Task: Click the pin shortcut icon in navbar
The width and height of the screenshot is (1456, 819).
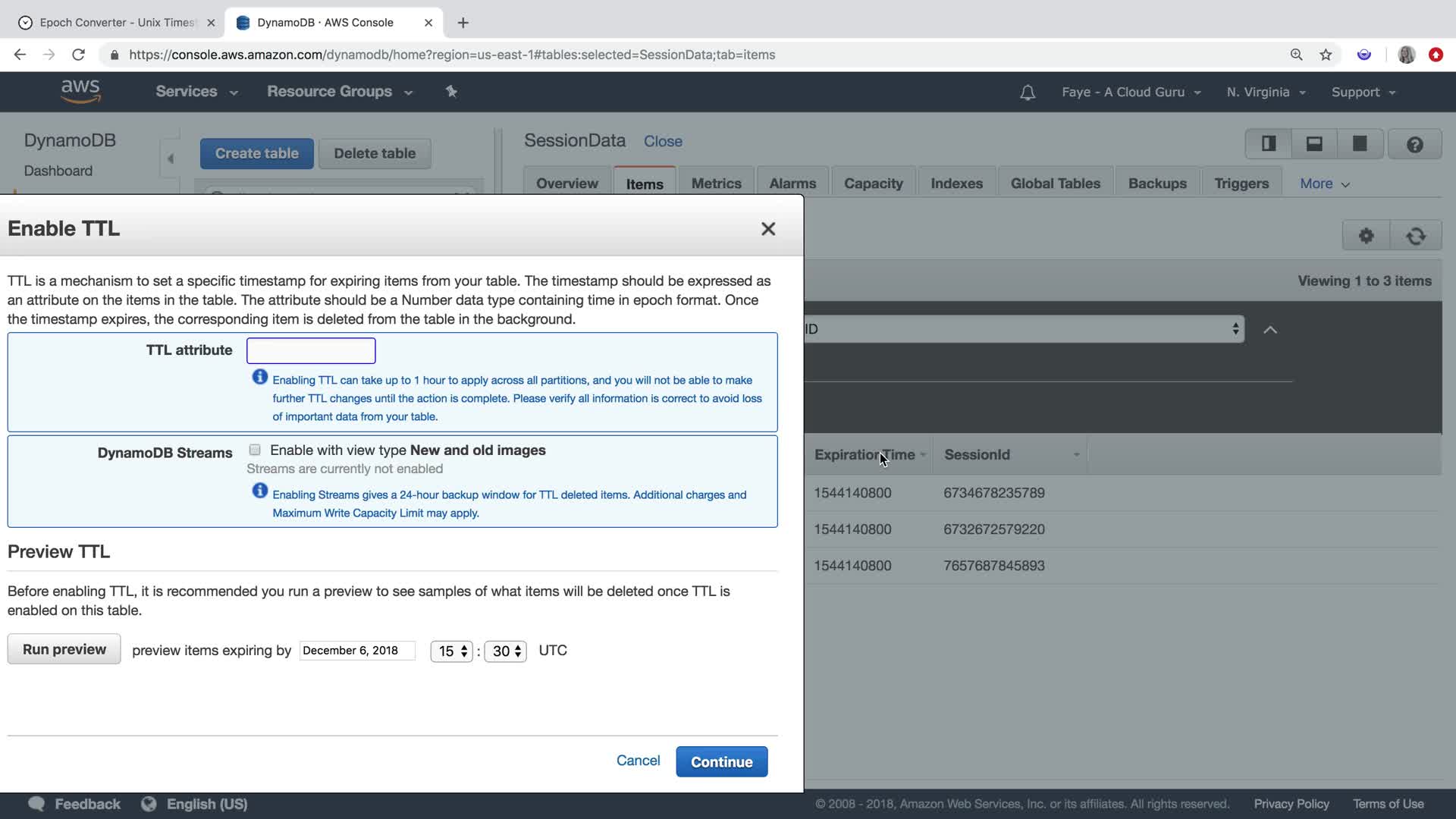Action: 451,92
